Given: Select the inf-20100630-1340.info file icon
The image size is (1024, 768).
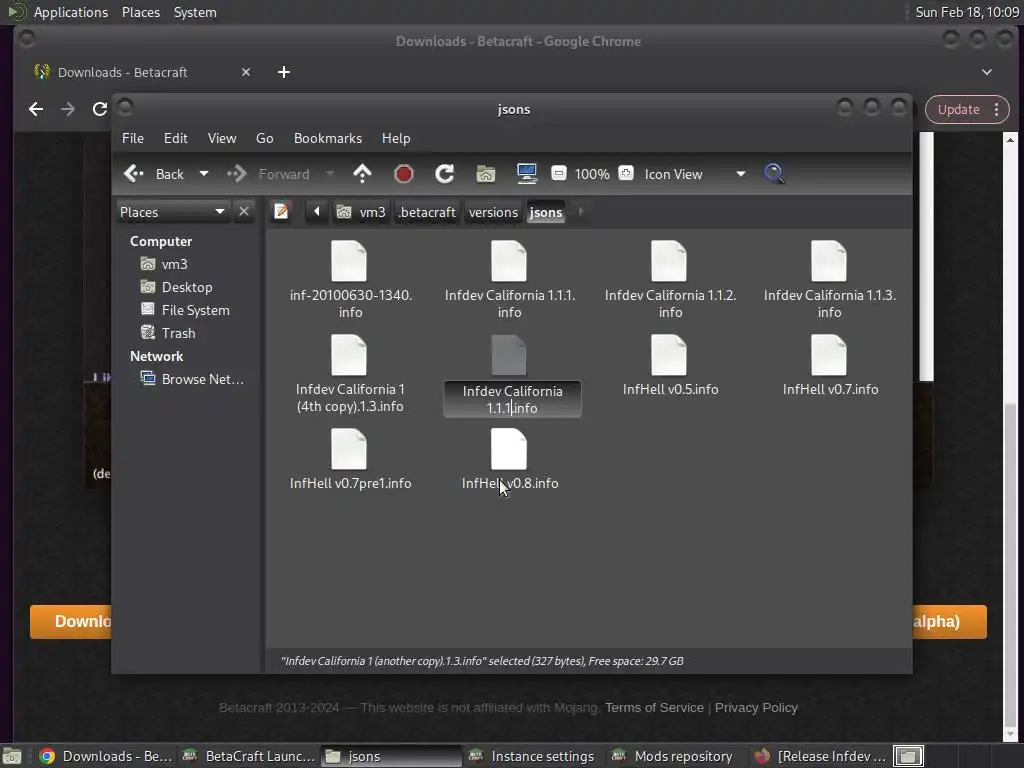Looking at the screenshot, I should coord(349,261).
